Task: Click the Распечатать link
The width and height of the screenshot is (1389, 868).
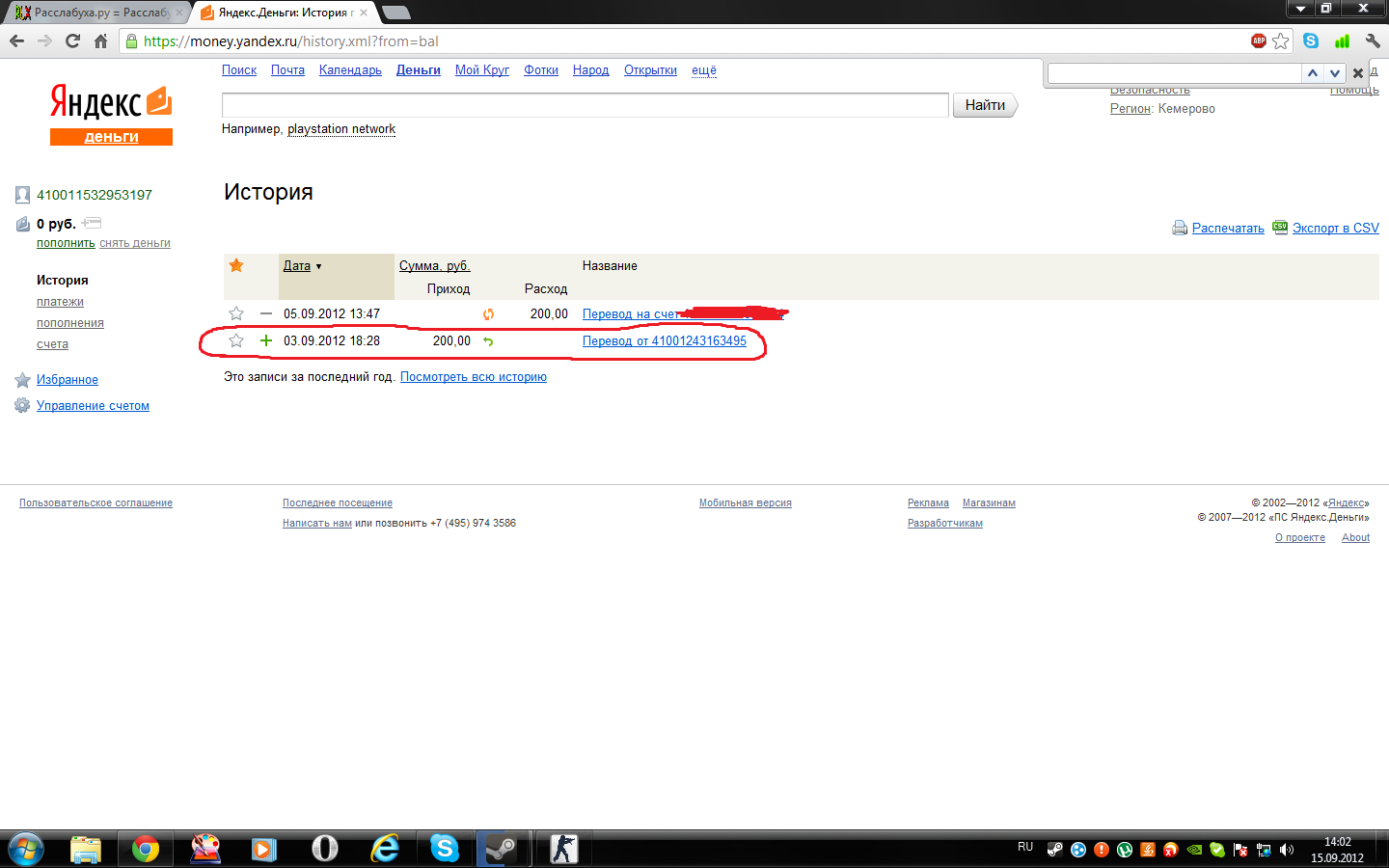Action: click(1228, 229)
